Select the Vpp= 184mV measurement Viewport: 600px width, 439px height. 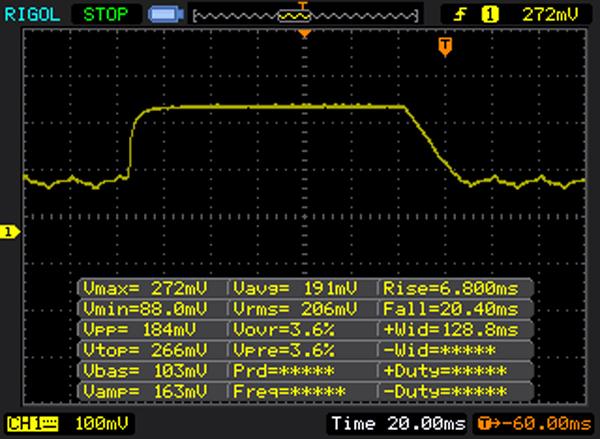pyautogui.click(x=152, y=330)
